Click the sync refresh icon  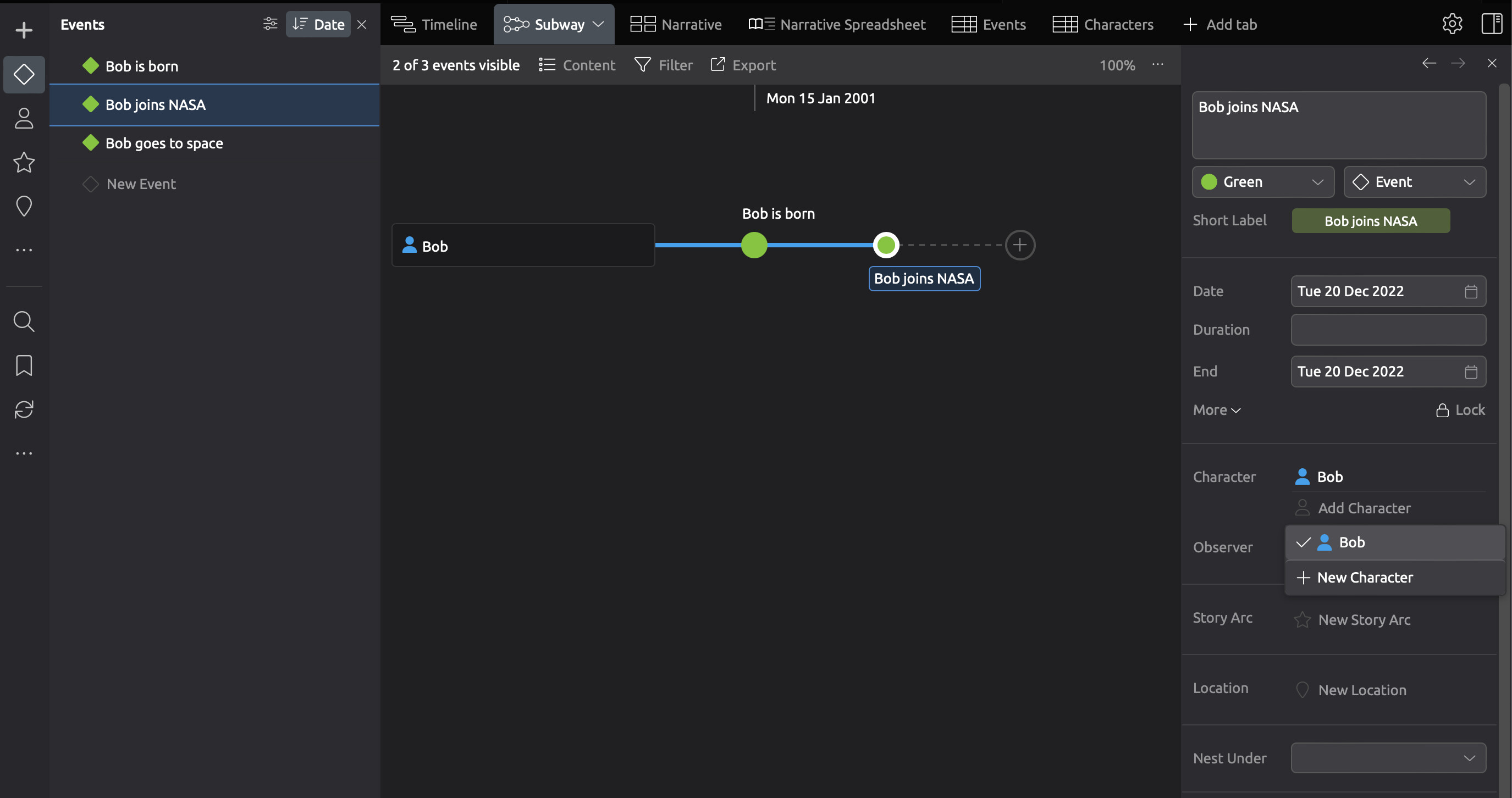coord(24,409)
